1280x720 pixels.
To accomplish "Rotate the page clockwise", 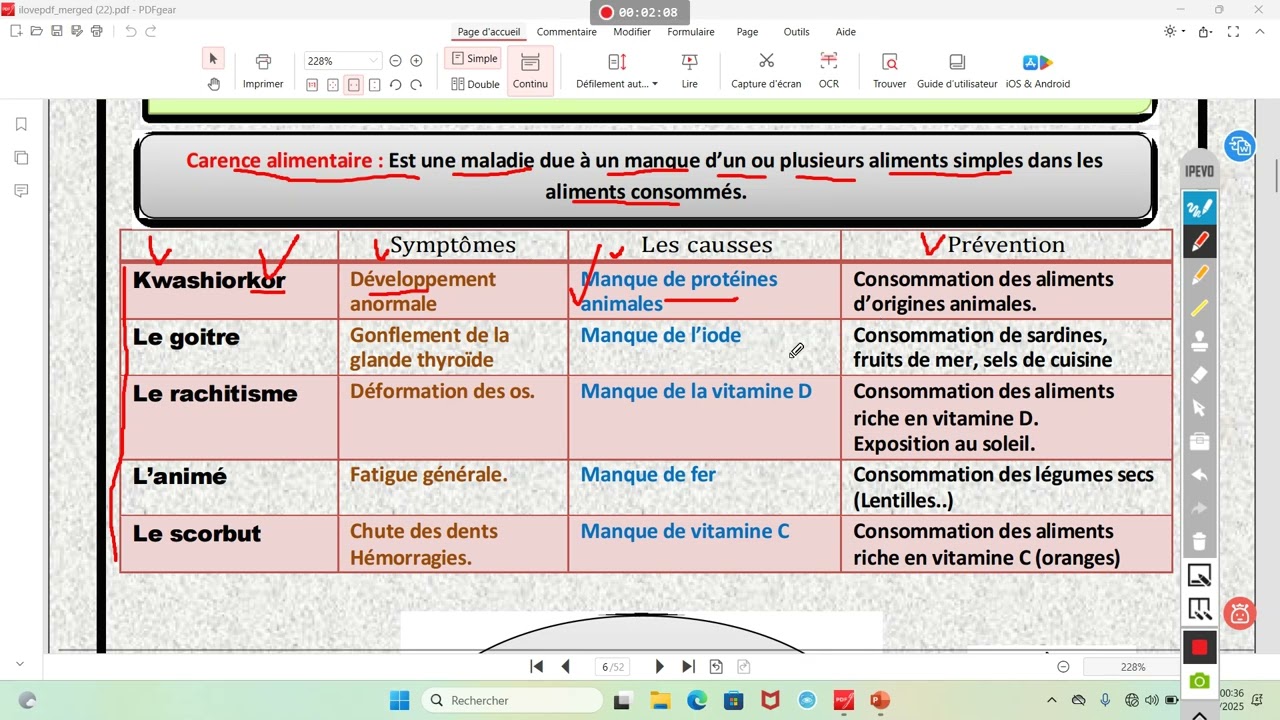I will pyautogui.click(x=416, y=85).
